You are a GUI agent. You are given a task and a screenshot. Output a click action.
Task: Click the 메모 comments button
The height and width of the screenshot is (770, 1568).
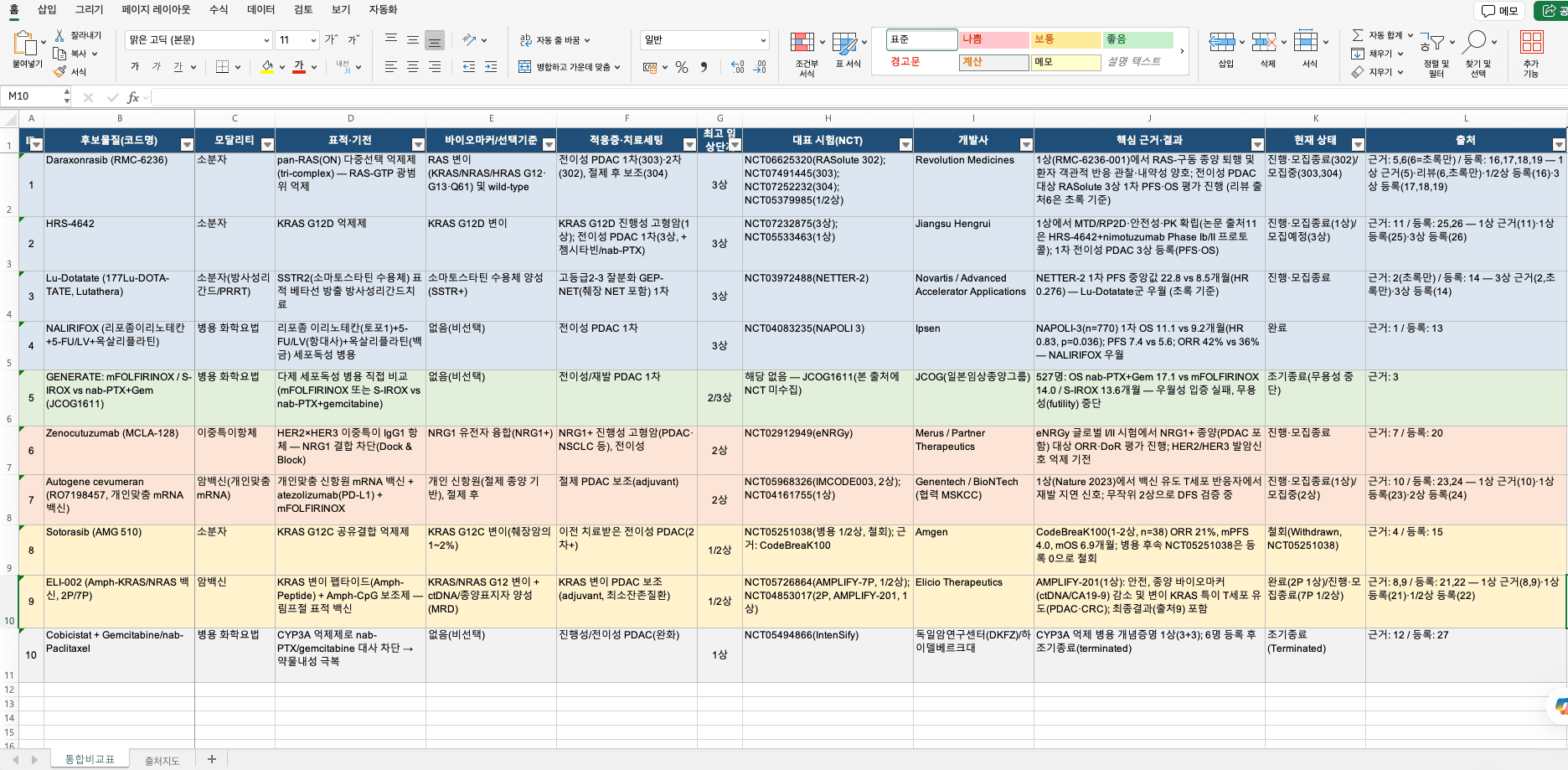(1500, 10)
